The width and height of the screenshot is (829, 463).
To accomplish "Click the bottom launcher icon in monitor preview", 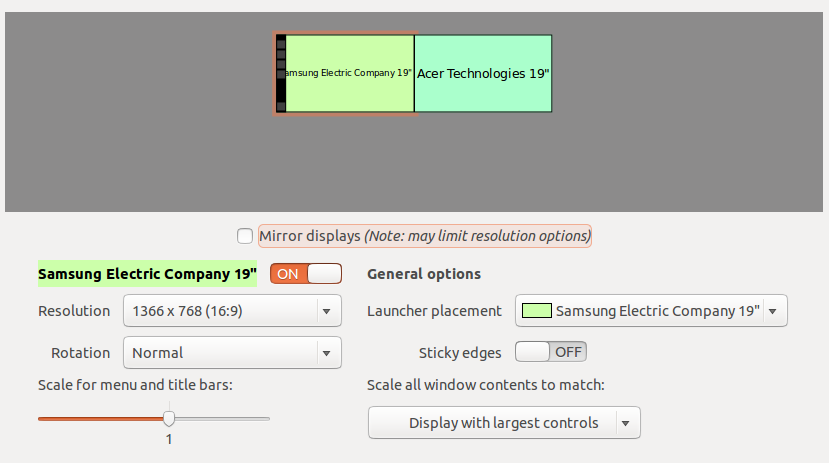I will click(x=281, y=106).
